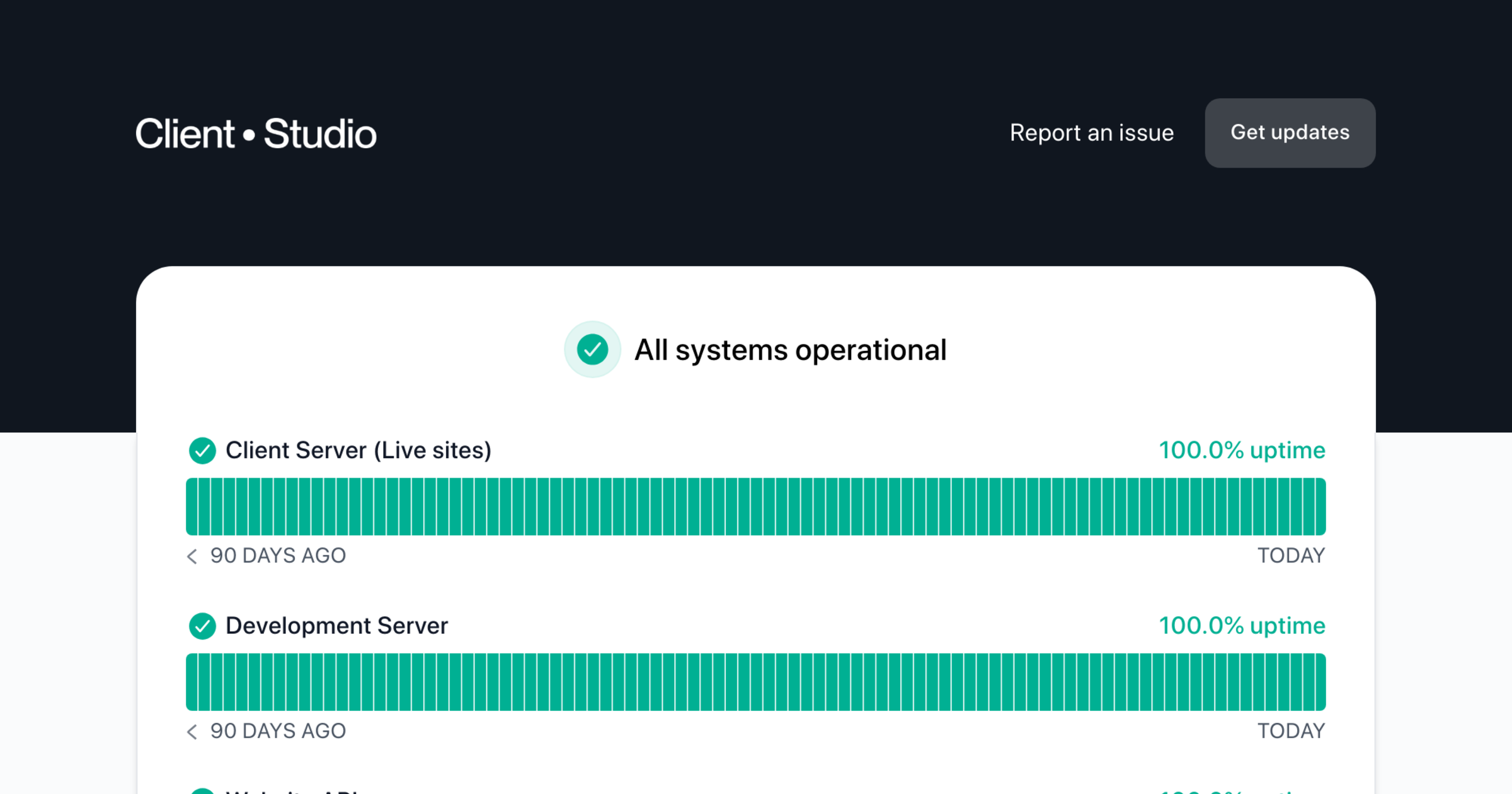Click today's bar in Development Server timeline

pyautogui.click(x=1320, y=682)
